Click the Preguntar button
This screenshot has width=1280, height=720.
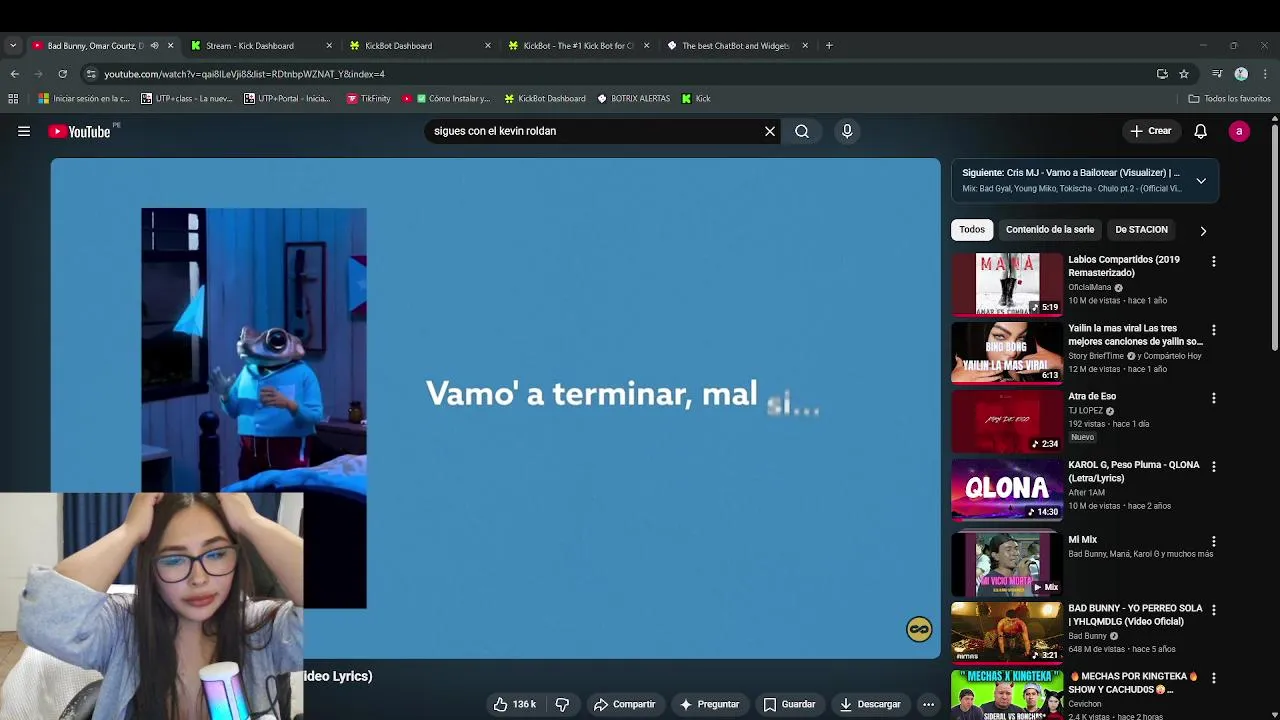tap(709, 704)
